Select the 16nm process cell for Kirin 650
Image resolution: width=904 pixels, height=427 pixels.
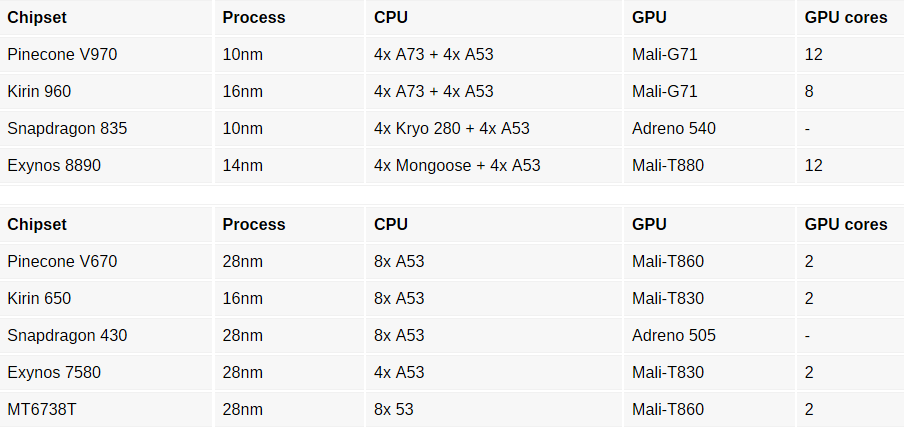pyautogui.click(x=289, y=298)
